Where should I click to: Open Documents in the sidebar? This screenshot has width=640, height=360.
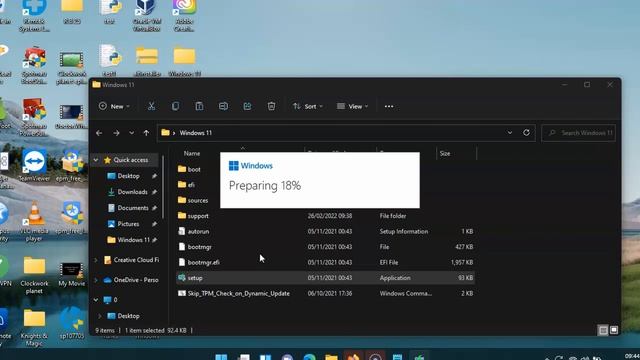click(x=133, y=208)
